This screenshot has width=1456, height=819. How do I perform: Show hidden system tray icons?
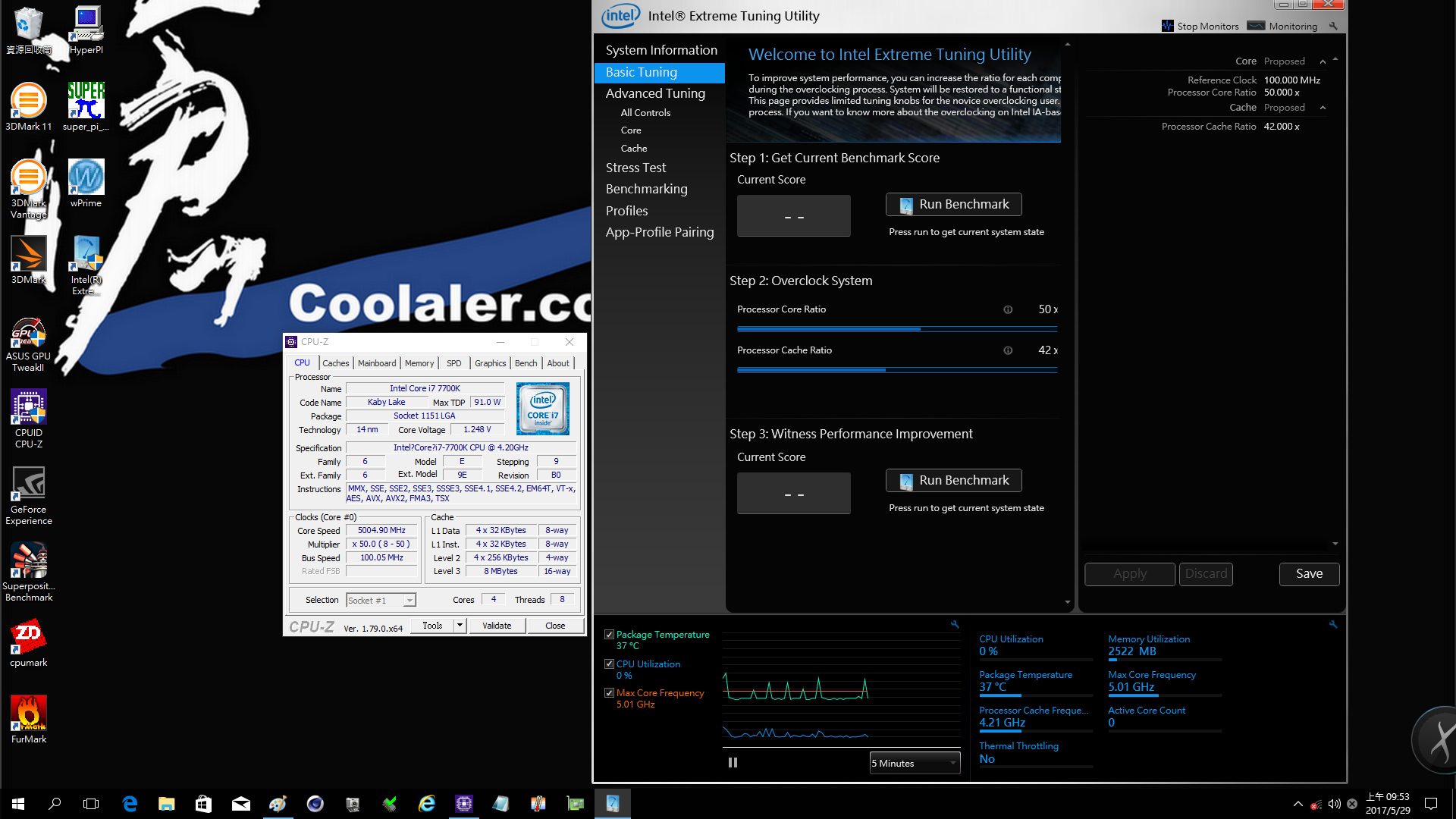1298,804
